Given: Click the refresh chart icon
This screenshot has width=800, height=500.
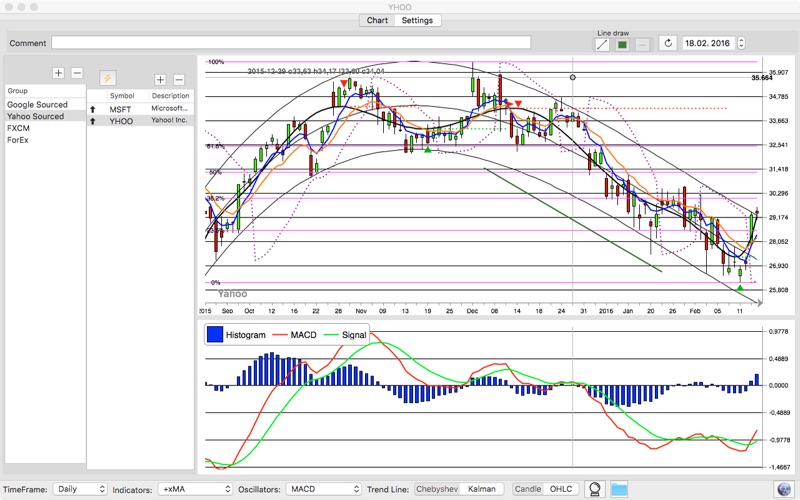Looking at the screenshot, I should click(x=668, y=44).
